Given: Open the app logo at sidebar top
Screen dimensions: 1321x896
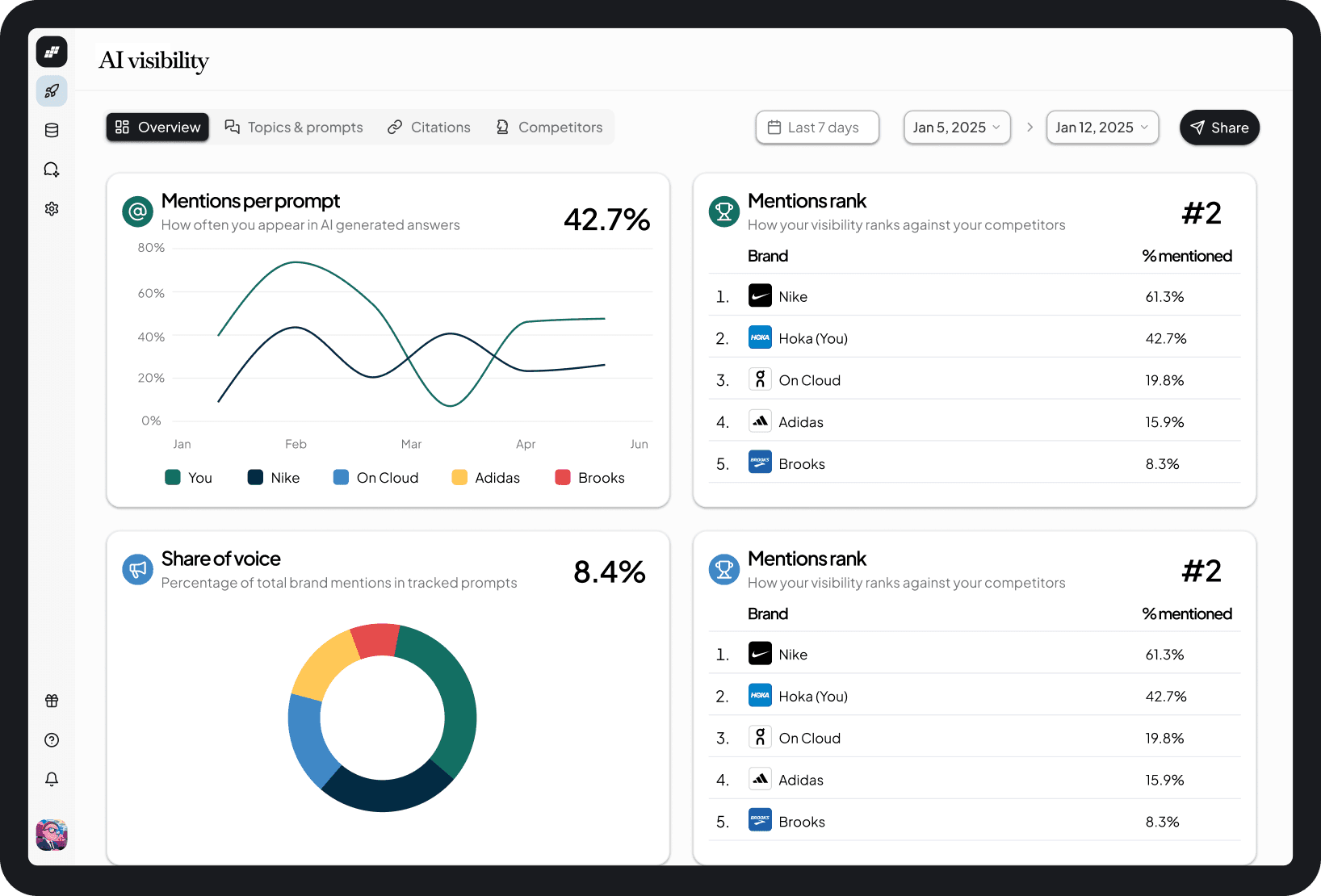Looking at the screenshot, I should coord(52,52).
